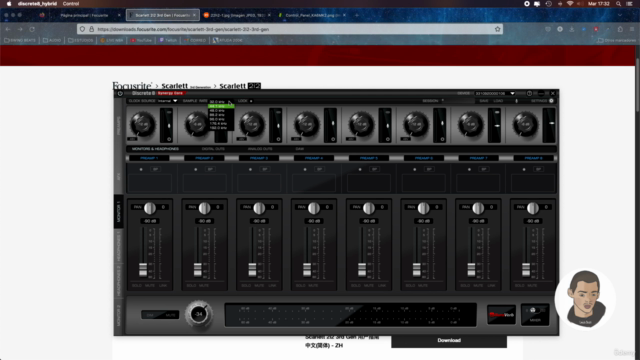Click the Preamp 1 channel pan knob

point(150,208)
